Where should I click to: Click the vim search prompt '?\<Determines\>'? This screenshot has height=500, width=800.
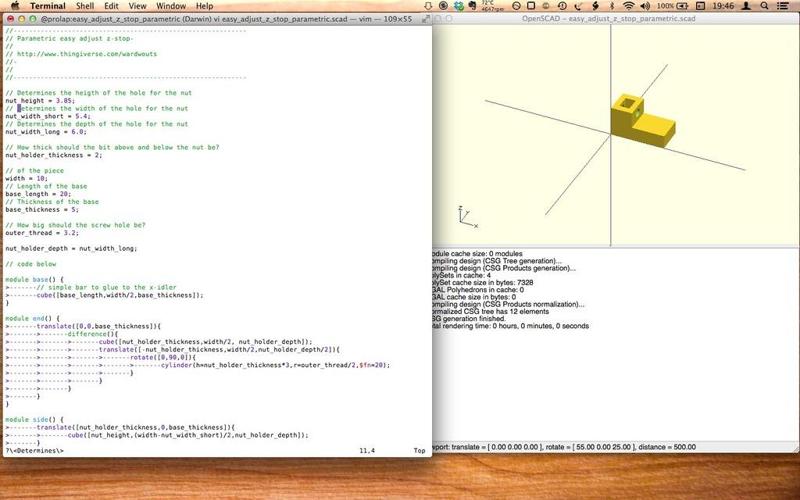(x=35, y=451)
